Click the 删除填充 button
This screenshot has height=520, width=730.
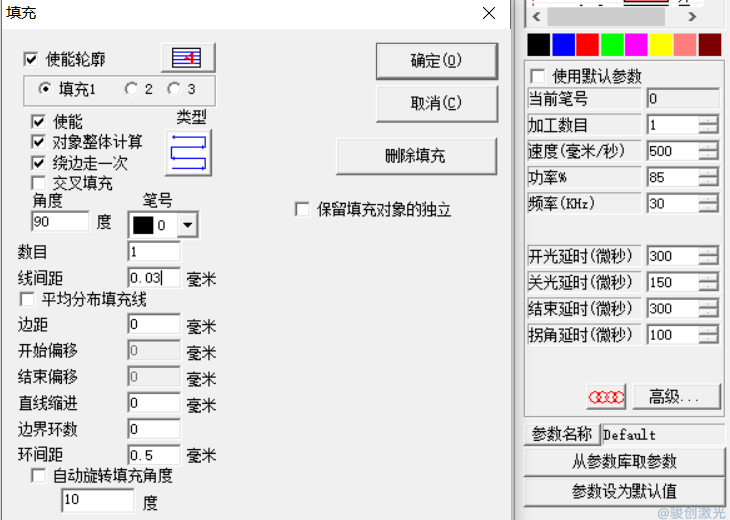(x=416, y=156)
